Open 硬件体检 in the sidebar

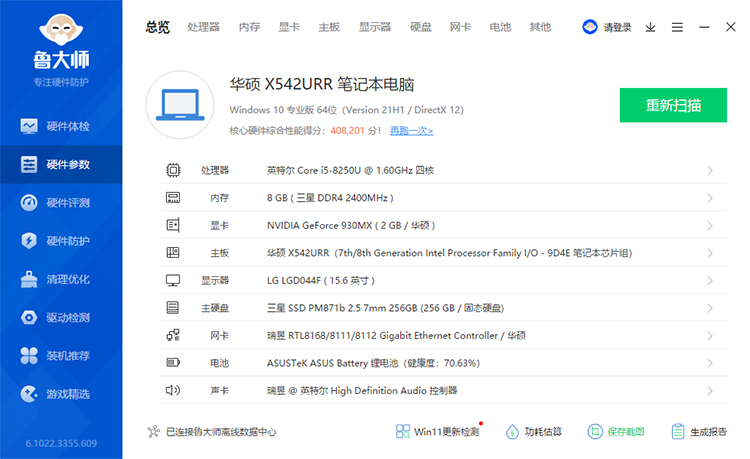[x=61, y=126]
